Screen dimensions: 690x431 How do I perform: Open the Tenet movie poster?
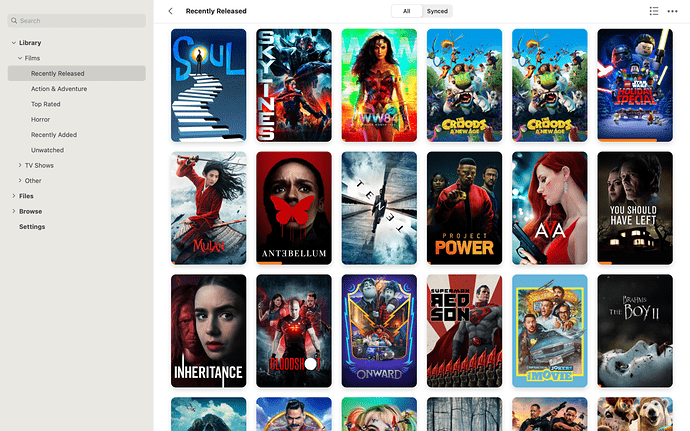pyautogui.click(x=379, y=208)
